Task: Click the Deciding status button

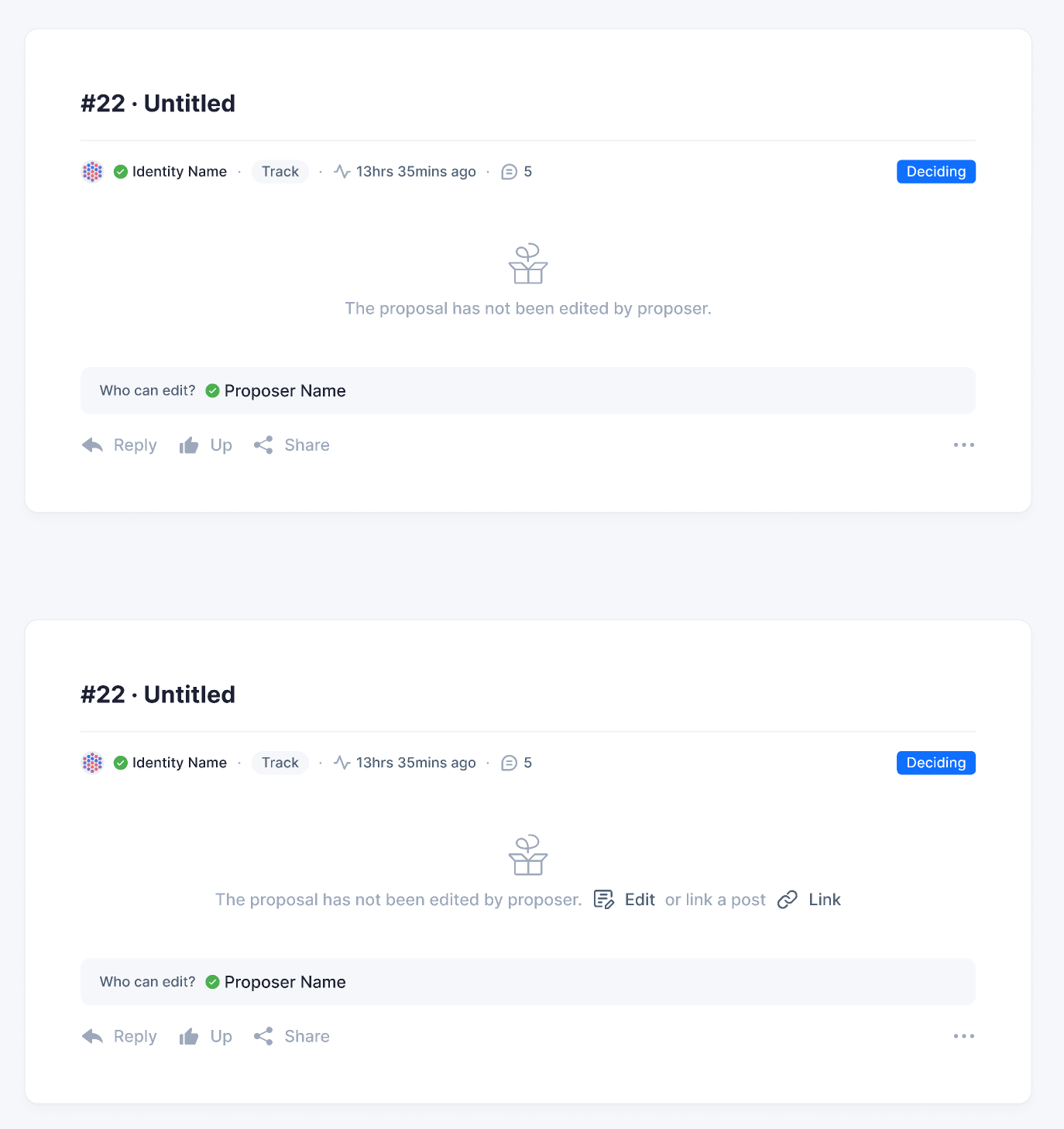Action: click(x=935, y=171)
